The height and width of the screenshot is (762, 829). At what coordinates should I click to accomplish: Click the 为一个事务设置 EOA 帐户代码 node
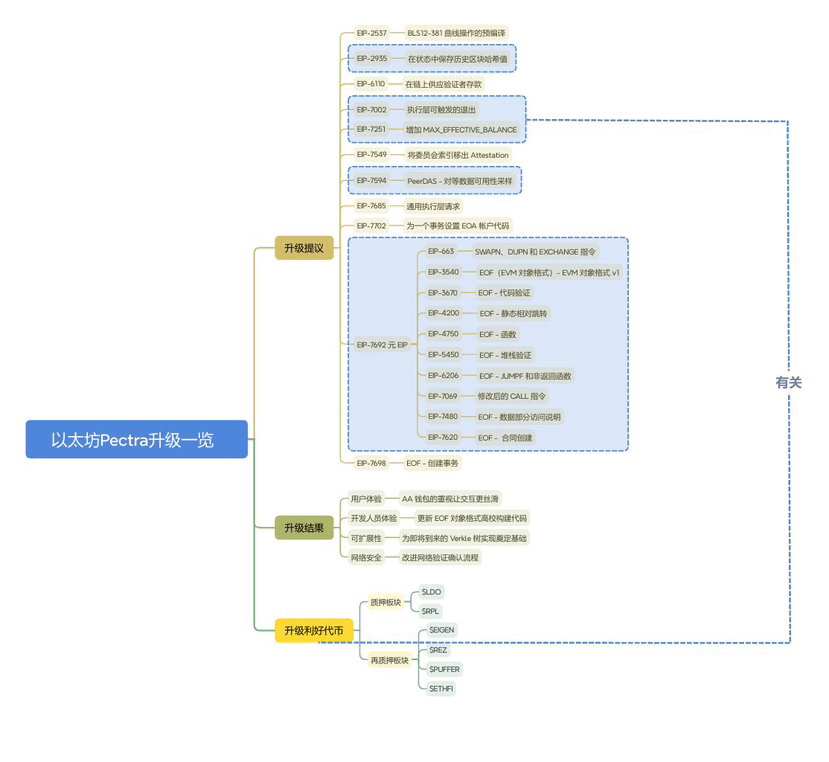458,226
